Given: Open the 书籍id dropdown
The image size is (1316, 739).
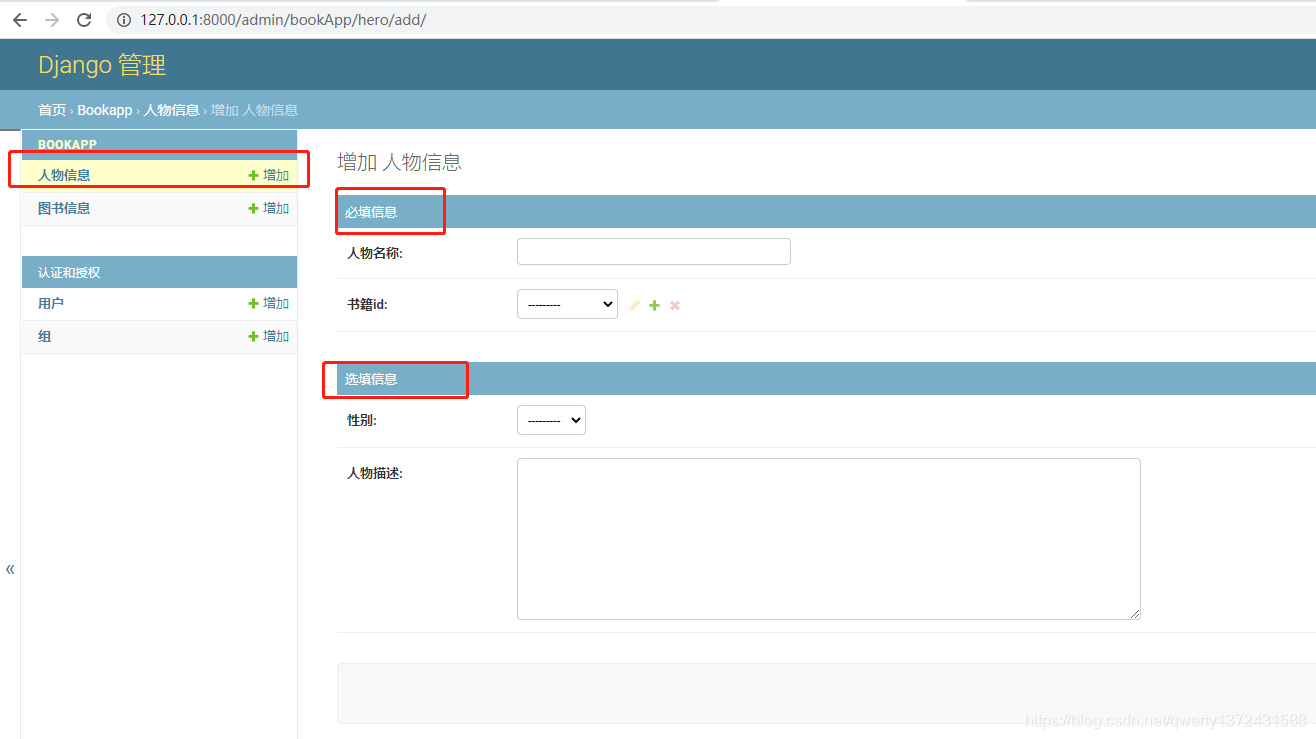Looking at the screenshot, I should [x=567, y=304].
